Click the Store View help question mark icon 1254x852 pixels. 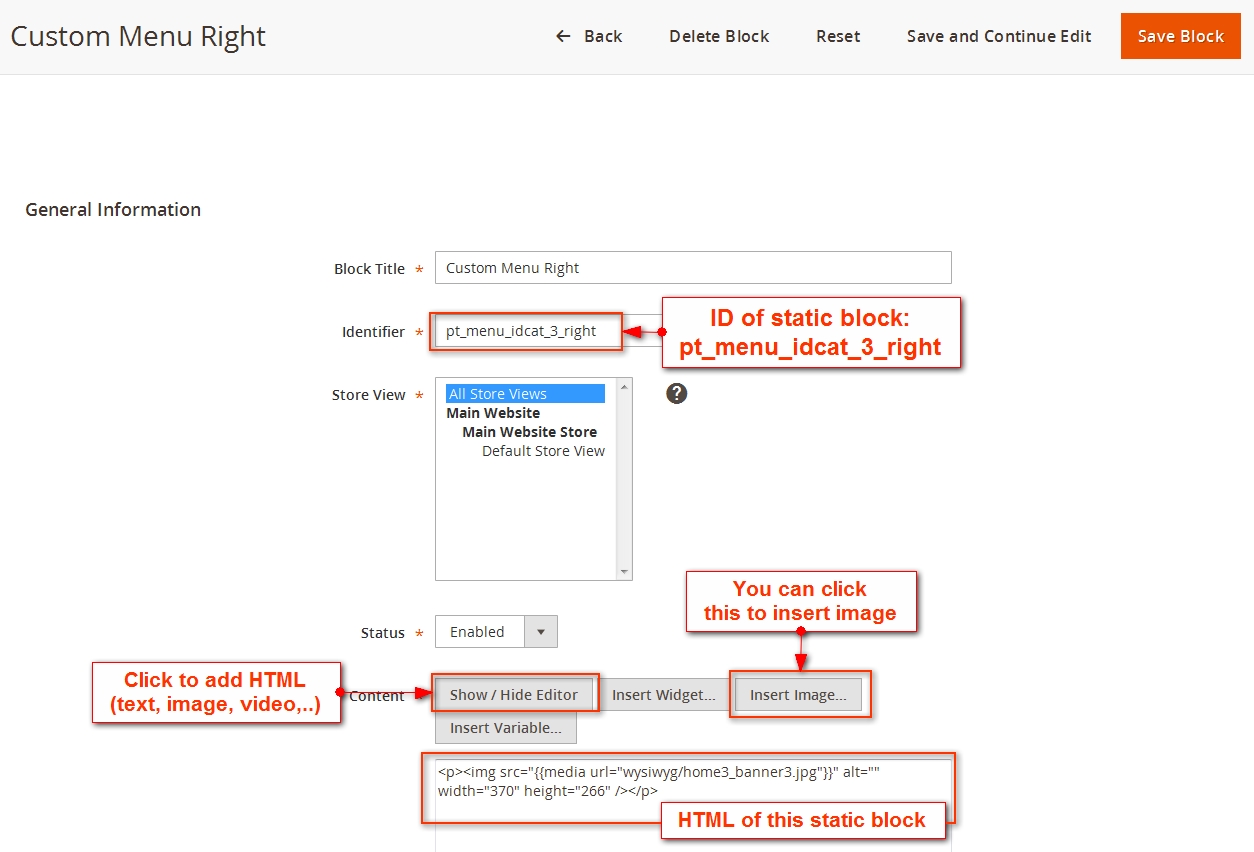677,394
